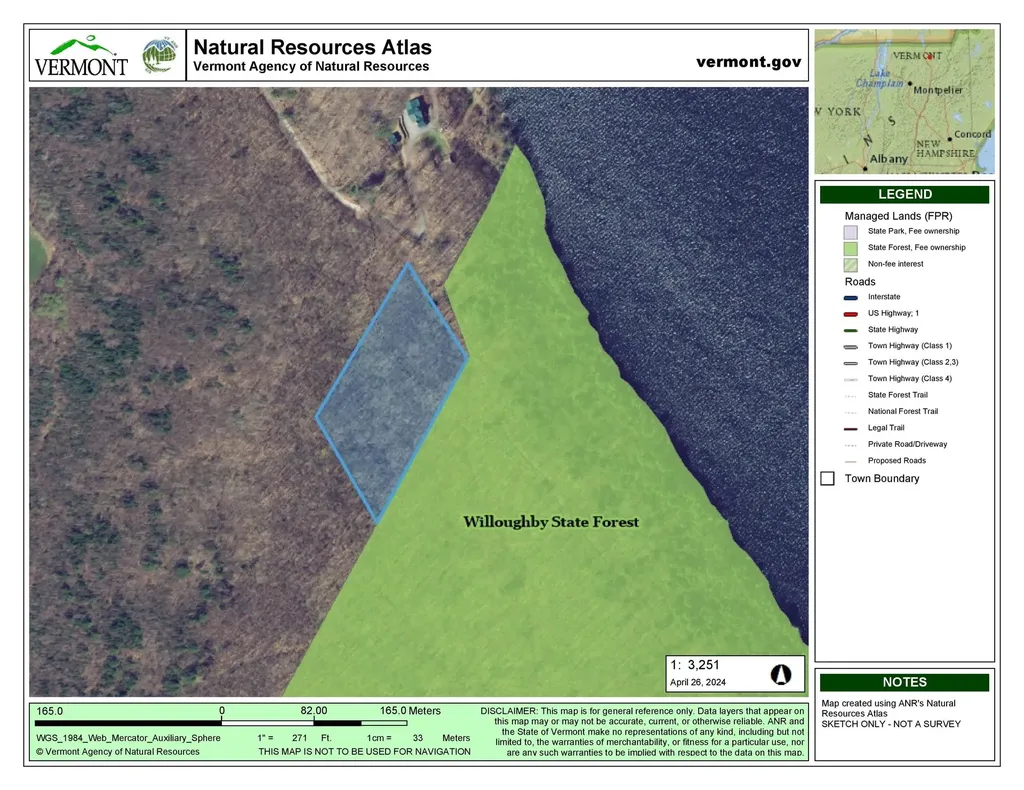Click the north arrow compass icon
The image size is (1024, 790).
781,674
